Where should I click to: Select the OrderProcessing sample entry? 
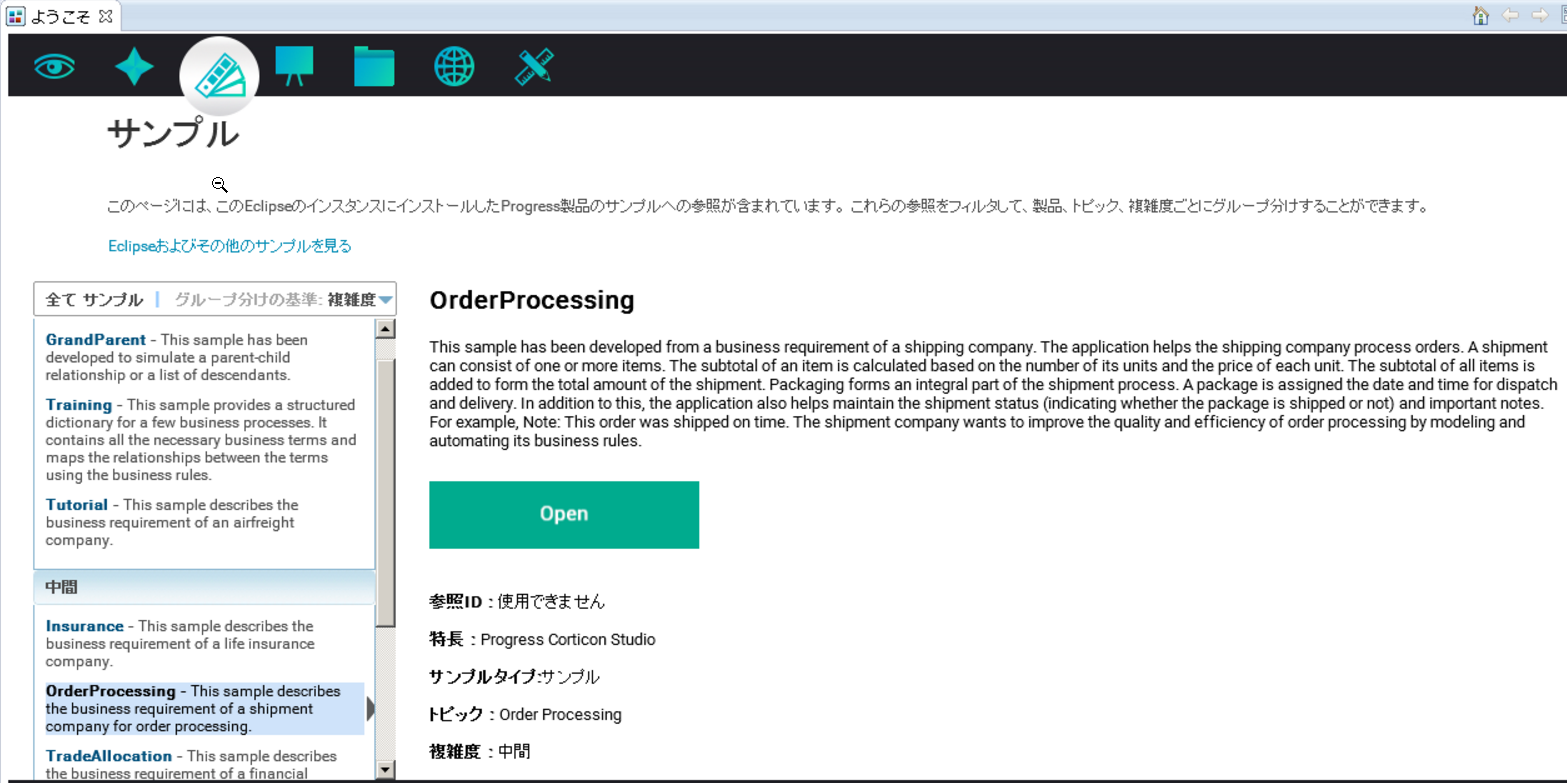point(204,709)
